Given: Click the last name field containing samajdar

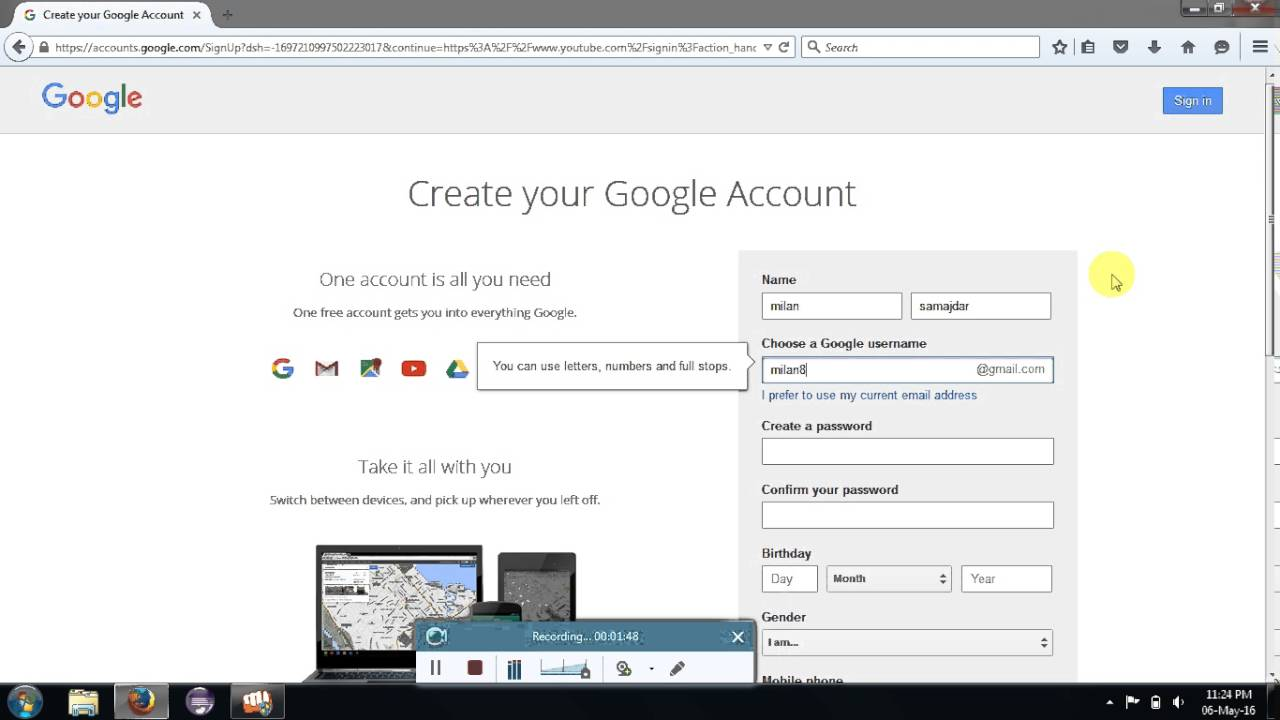Looking at the screenshot, I should (980, 306).
